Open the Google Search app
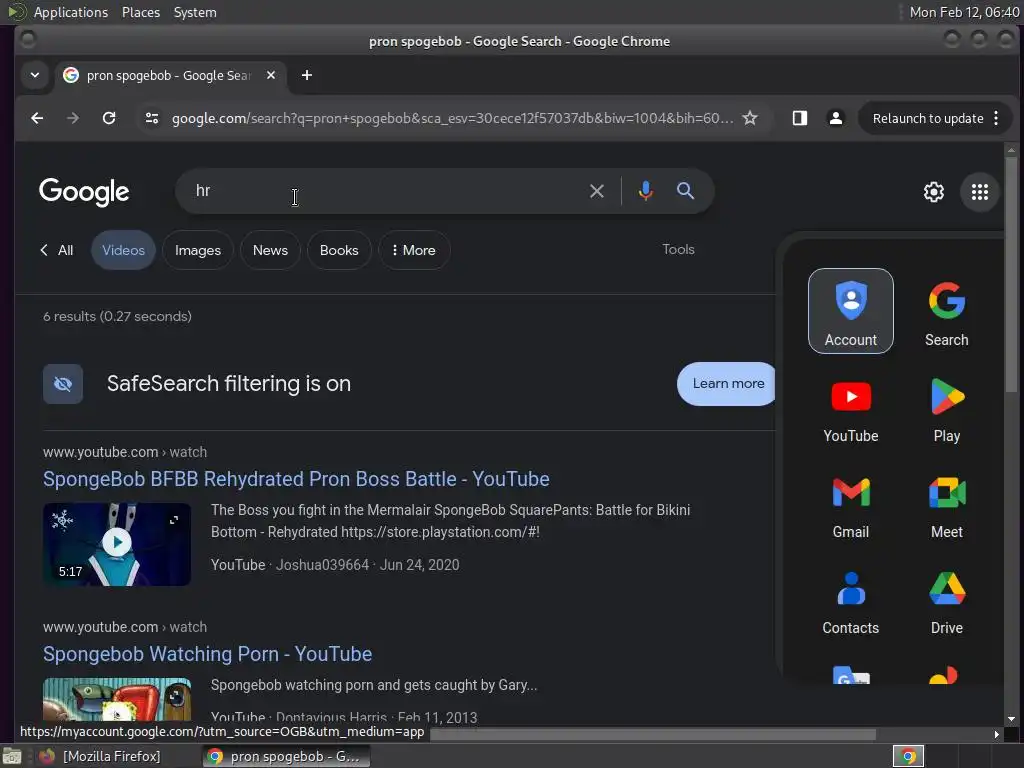This screenshot has width=1024, height=768. coord(946,311)
